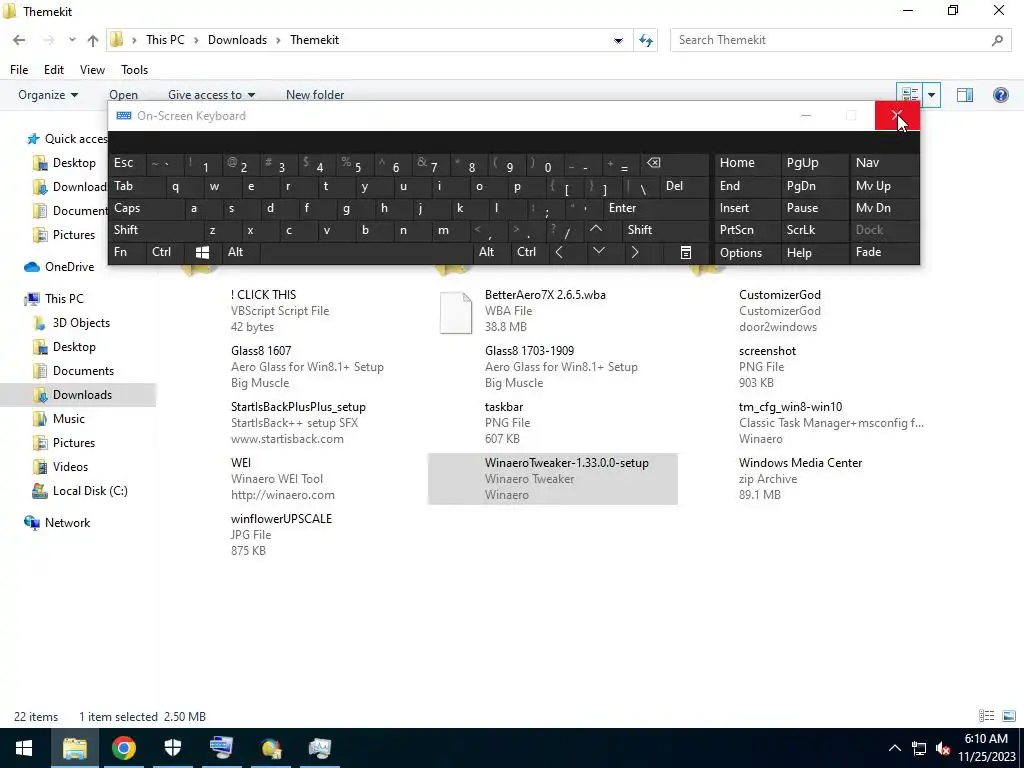The image size is (1024, 768).
Task: Click the search magnifier icon
Action: [x=997, y=40]
